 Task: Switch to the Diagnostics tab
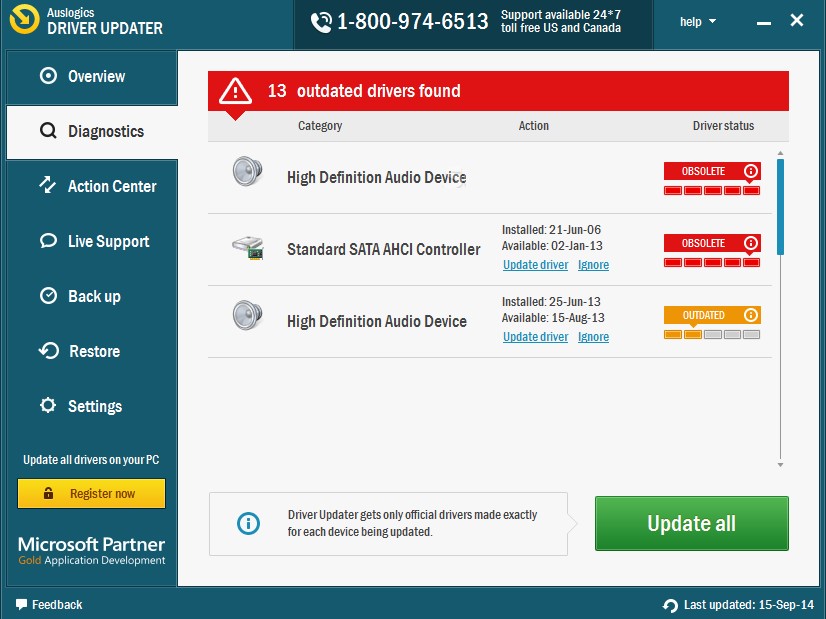[92, 132]
